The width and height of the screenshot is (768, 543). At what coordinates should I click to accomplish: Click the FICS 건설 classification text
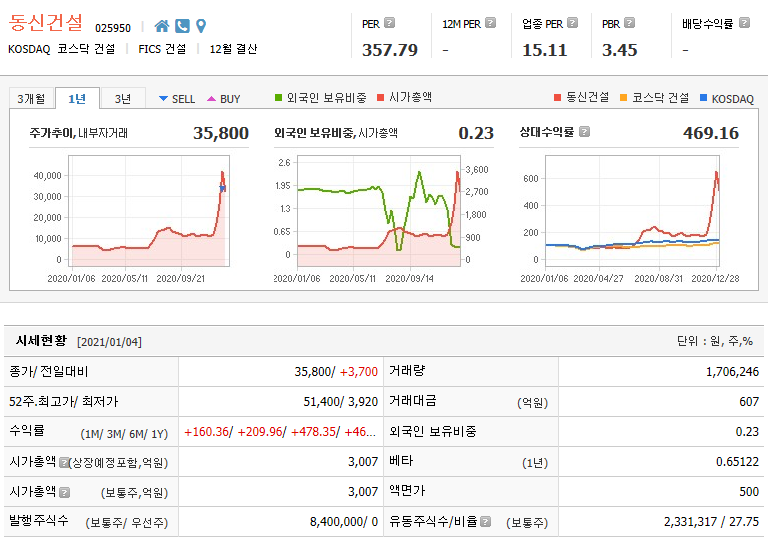(162, 49)
